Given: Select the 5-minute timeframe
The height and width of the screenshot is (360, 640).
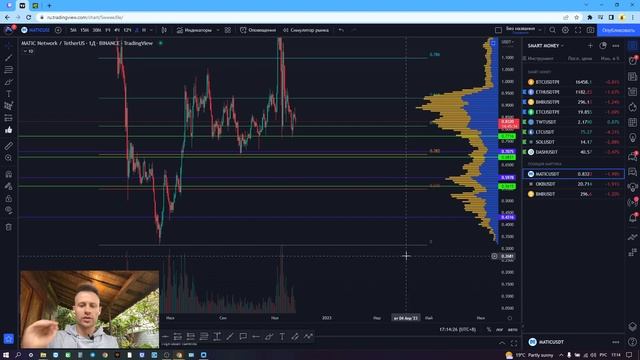Looking at the screenshot, I should click(x=73, y=30).
